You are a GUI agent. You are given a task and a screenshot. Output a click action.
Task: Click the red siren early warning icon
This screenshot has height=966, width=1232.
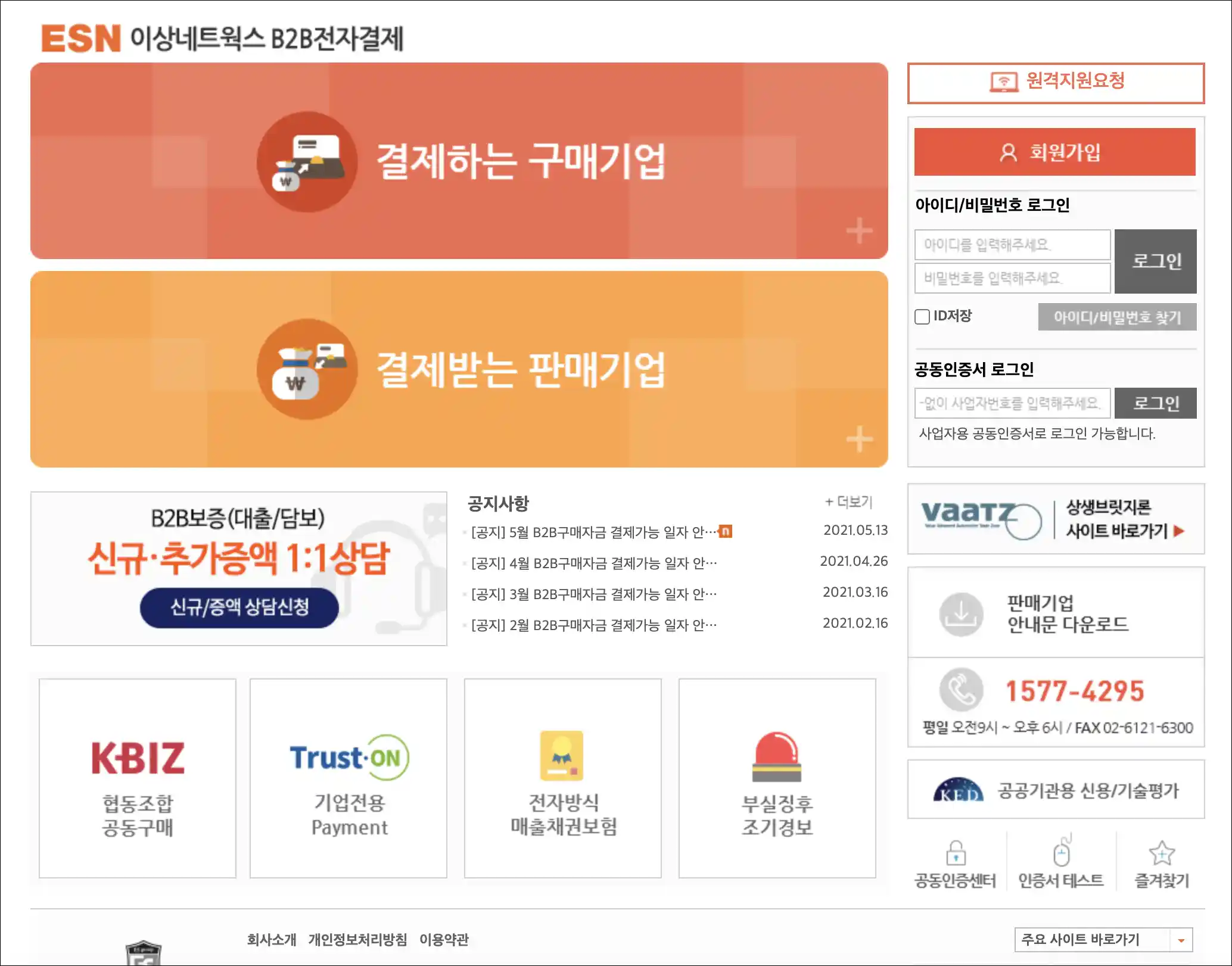tap(777, 756)
